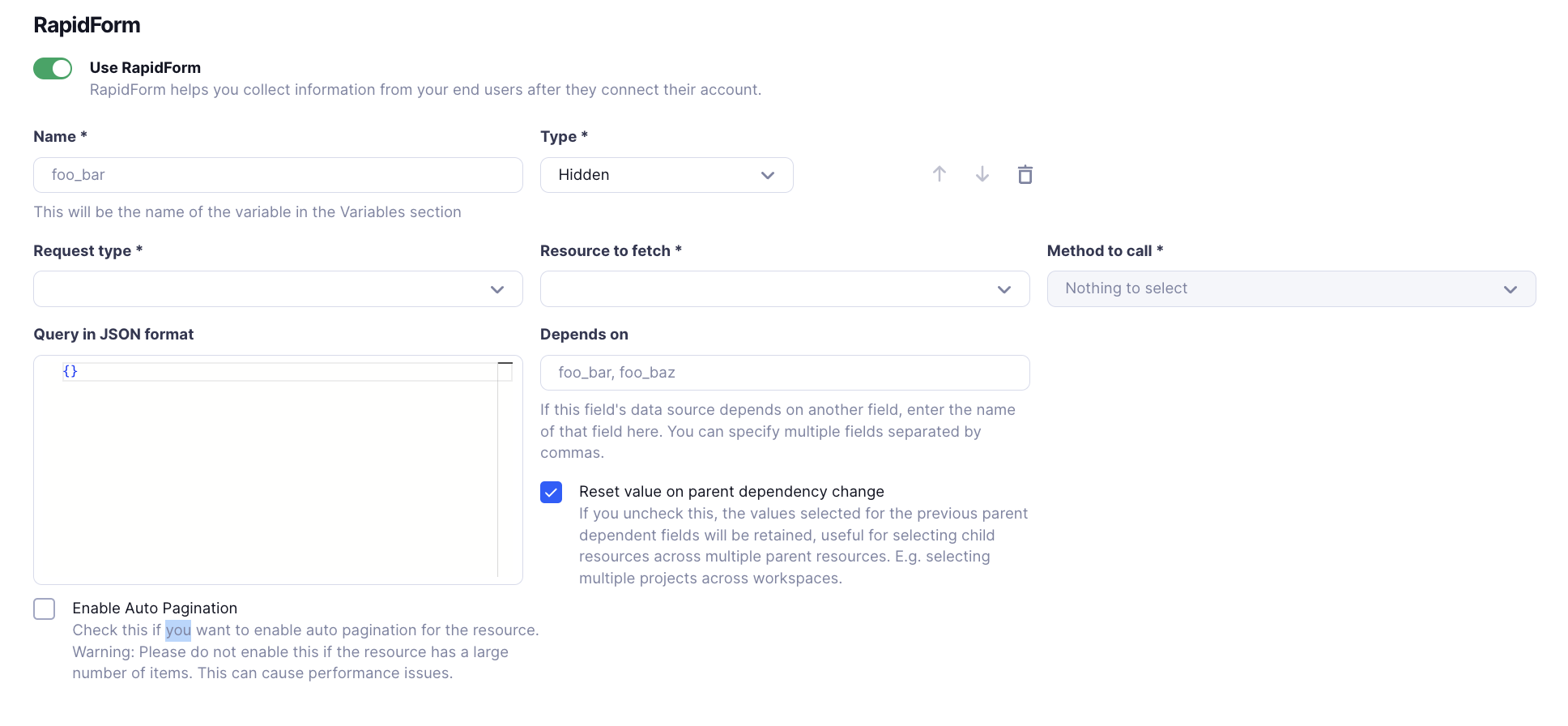Delete the field with trash icon

[1025, 174]
